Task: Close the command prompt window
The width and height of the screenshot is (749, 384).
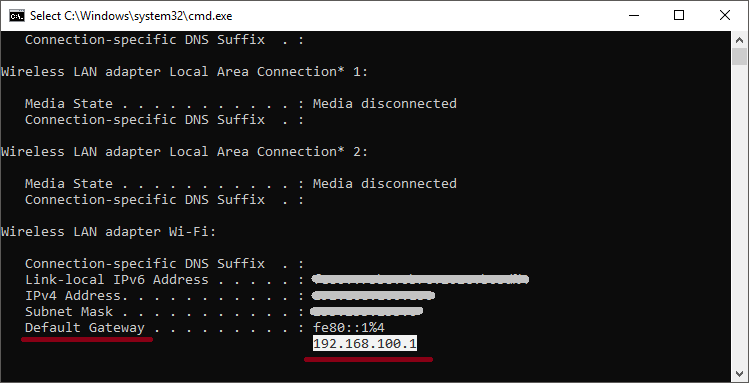Action: 725,15
